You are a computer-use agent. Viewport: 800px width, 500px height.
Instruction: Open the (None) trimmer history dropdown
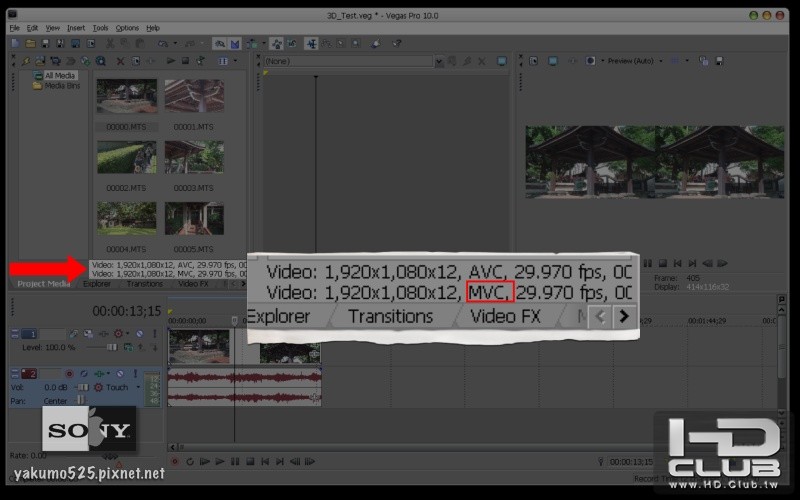point(439,62)
